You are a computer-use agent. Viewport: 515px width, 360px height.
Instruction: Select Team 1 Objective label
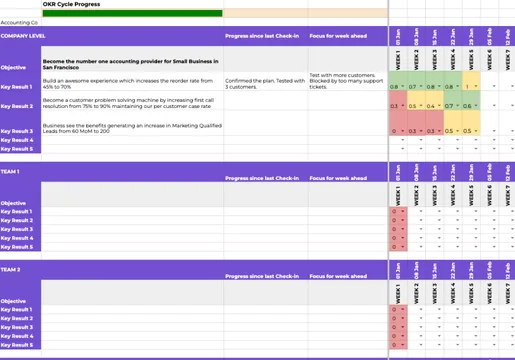pyautogui.click(x=13, y=203)
